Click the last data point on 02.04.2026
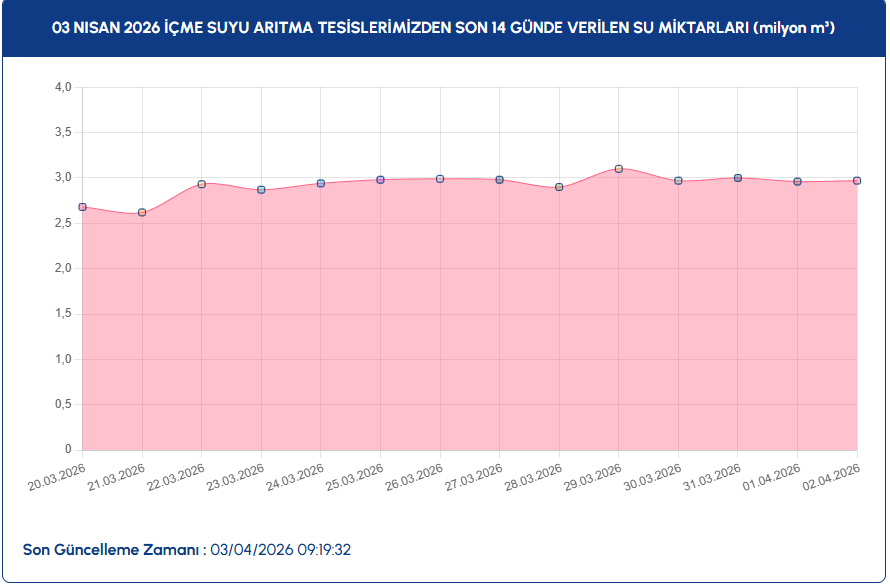Screen dimensions: 890x587 pos(857,181)
